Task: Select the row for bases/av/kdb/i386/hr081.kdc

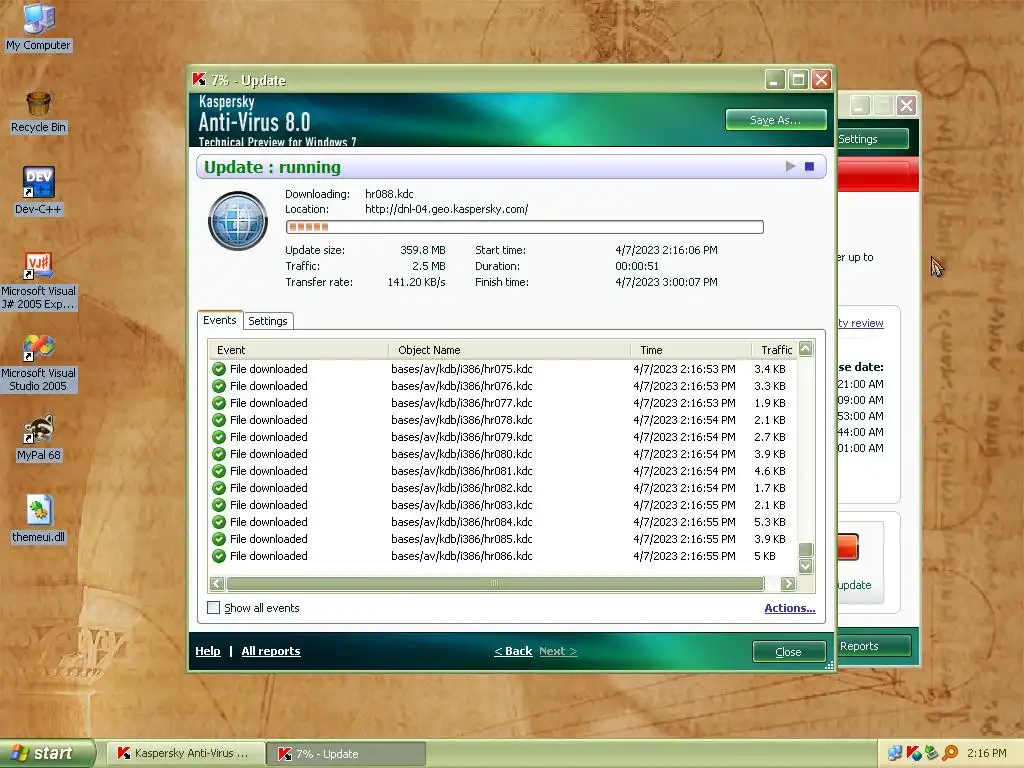Action: 503,471
